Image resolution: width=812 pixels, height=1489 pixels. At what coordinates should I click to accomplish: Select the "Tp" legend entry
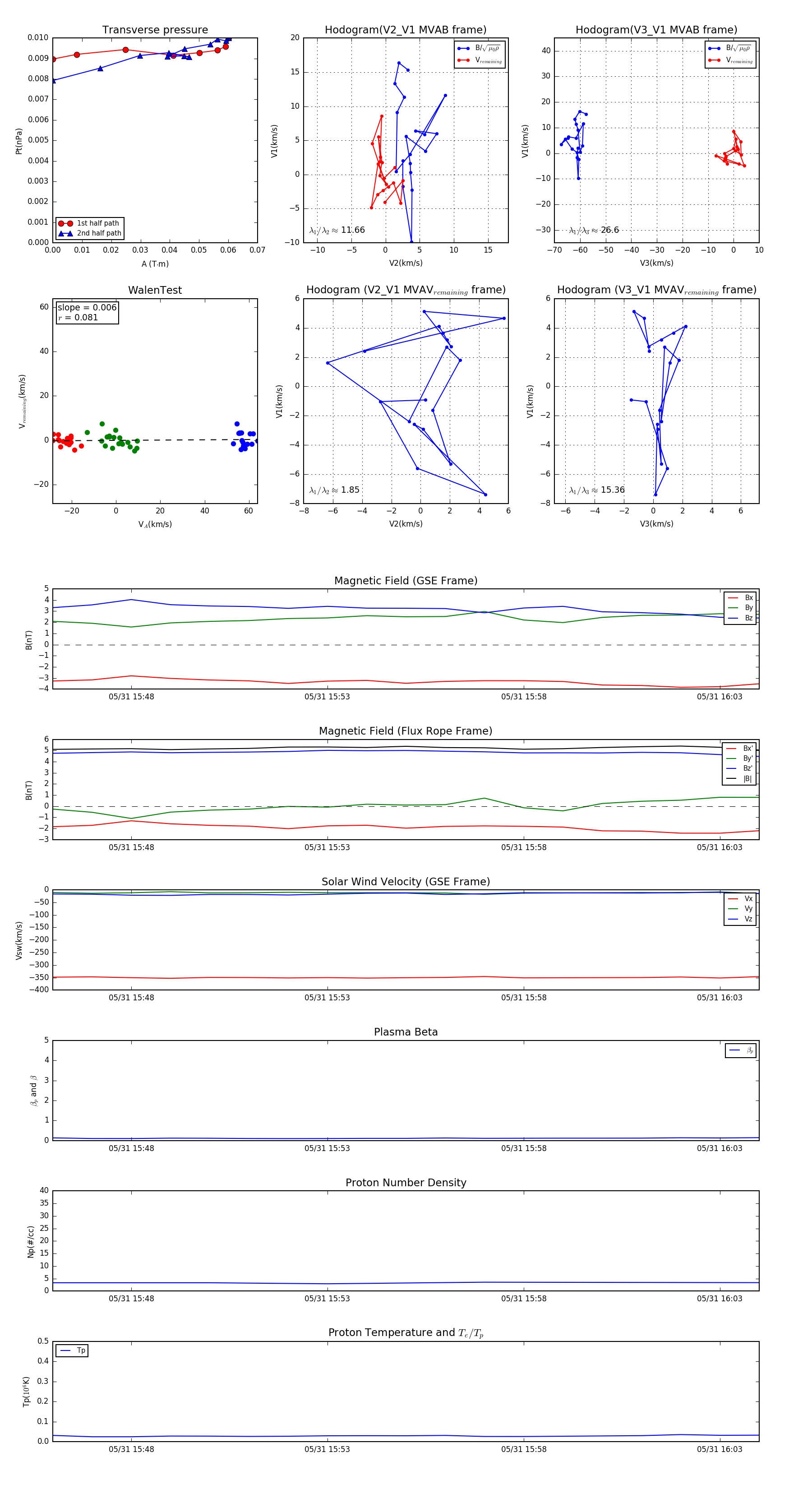72,1351
